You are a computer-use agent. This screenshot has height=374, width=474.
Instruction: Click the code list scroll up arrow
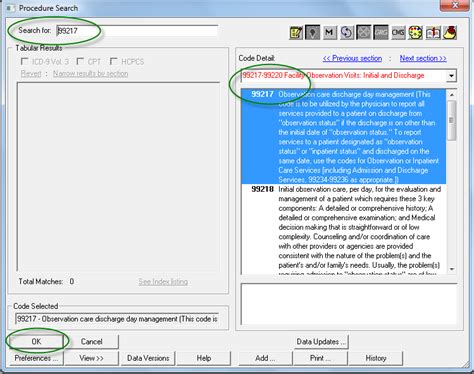(x=452, y=95)
